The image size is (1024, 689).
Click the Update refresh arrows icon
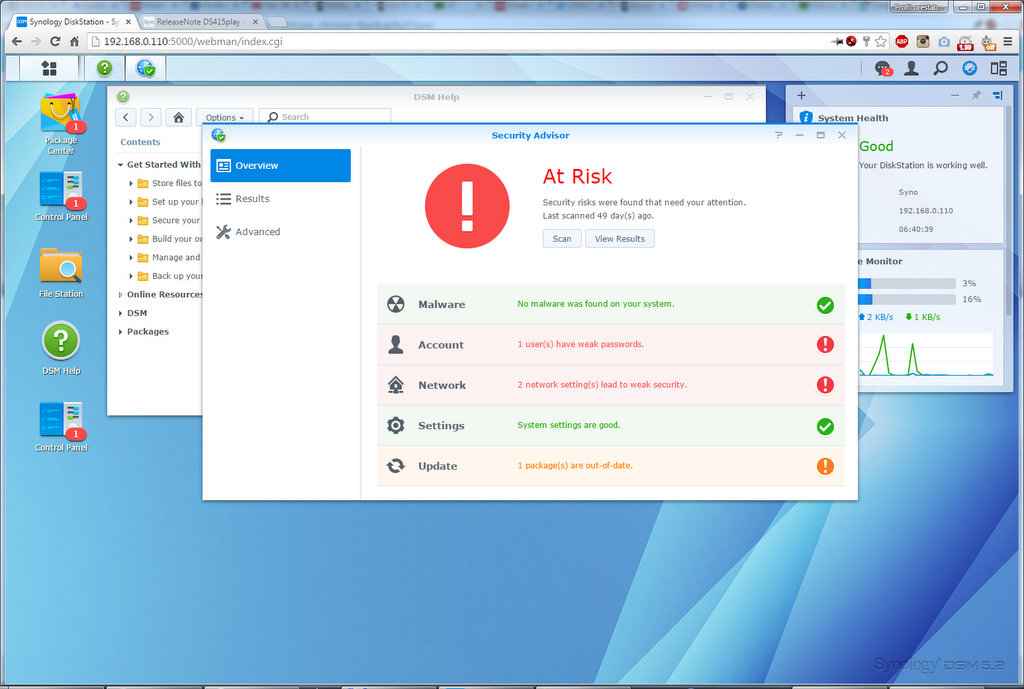point(396,466)
